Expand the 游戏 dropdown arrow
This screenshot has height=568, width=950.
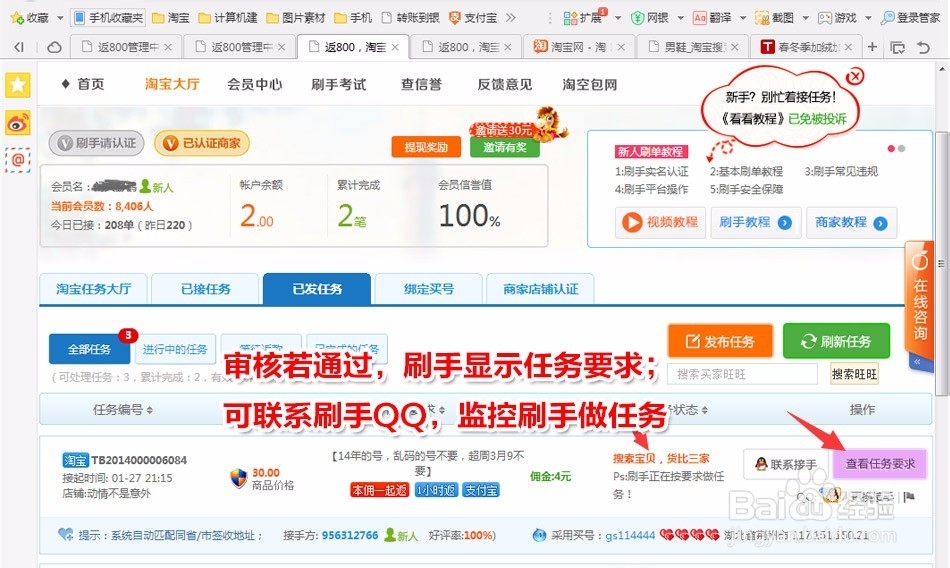[868, 18]
